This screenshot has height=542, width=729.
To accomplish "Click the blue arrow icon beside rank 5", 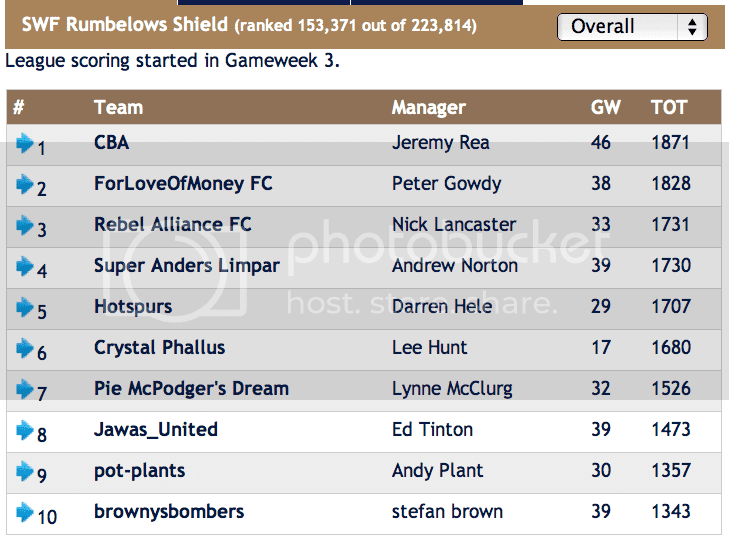I will [x=25, y=307].
